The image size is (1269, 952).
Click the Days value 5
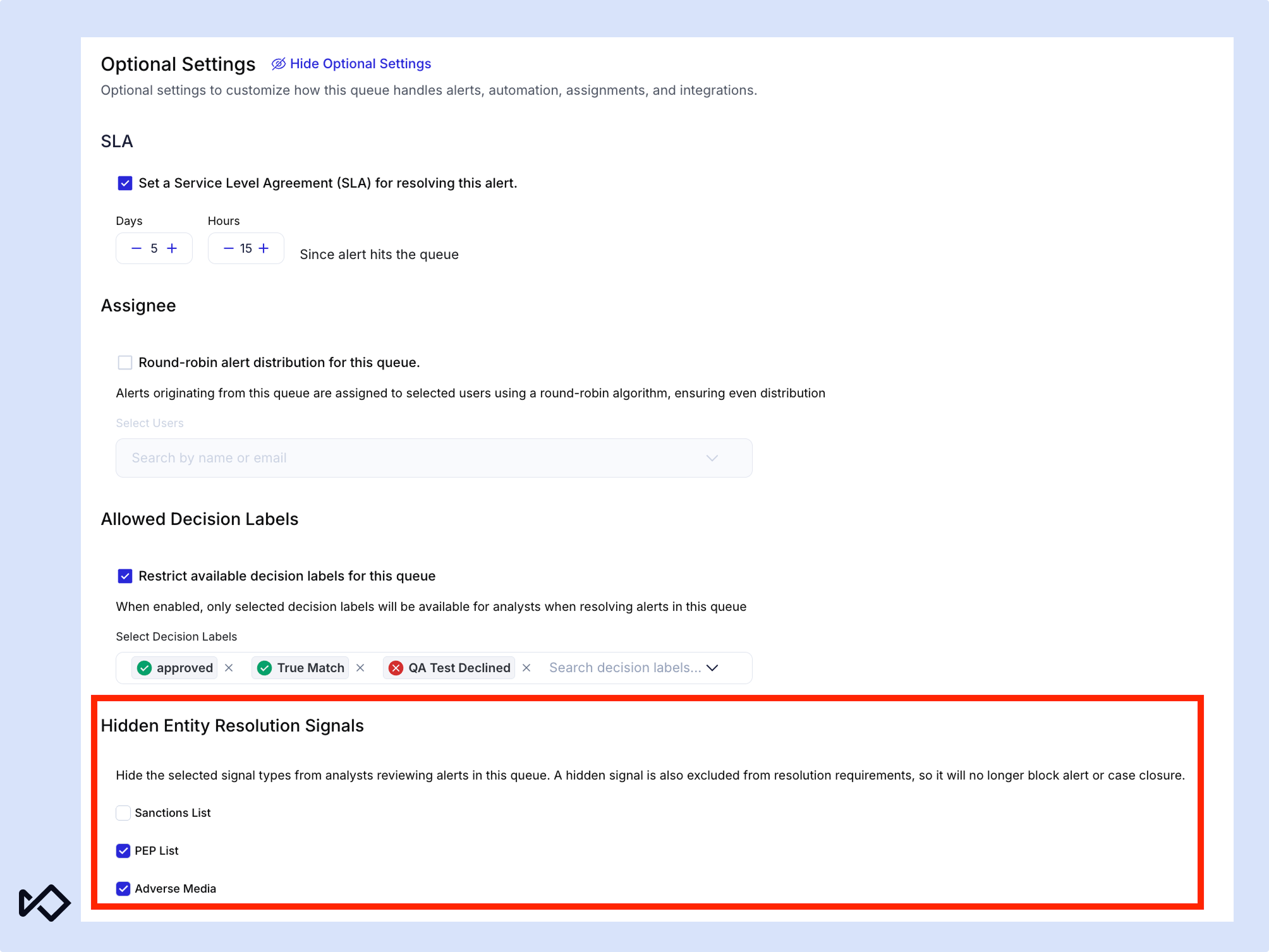pyautogui.click(x=154, y=248)
